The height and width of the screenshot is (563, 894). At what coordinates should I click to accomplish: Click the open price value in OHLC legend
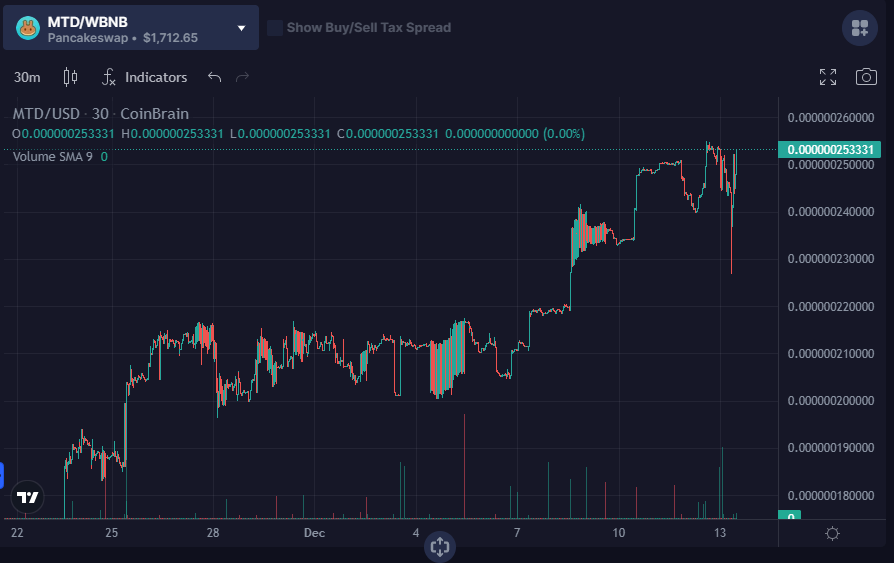coord(68,133)
